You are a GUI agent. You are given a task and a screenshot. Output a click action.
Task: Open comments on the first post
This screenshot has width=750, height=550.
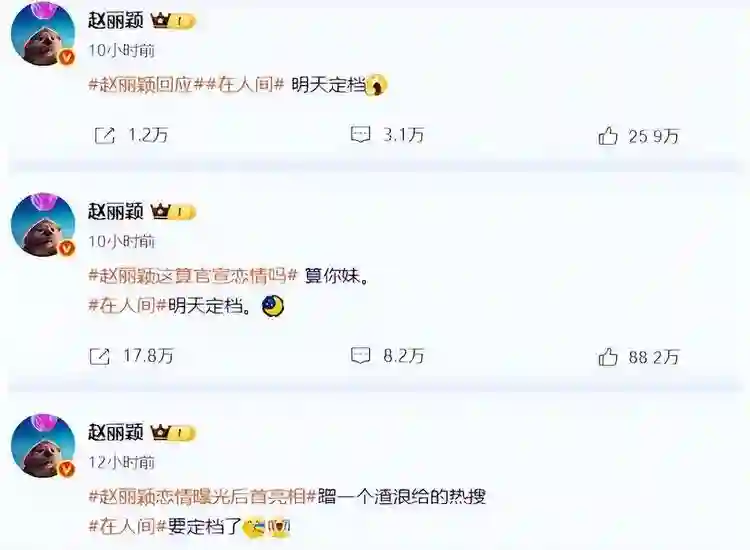tap(360, 134)
